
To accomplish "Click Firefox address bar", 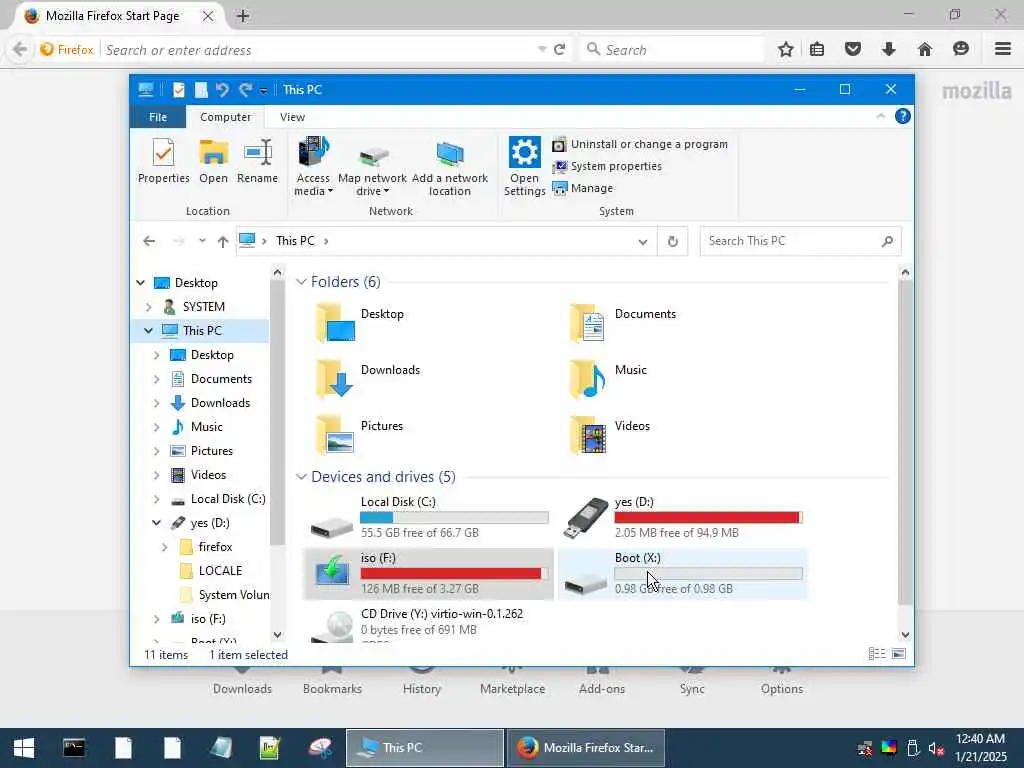I will (x=320, y=50).
